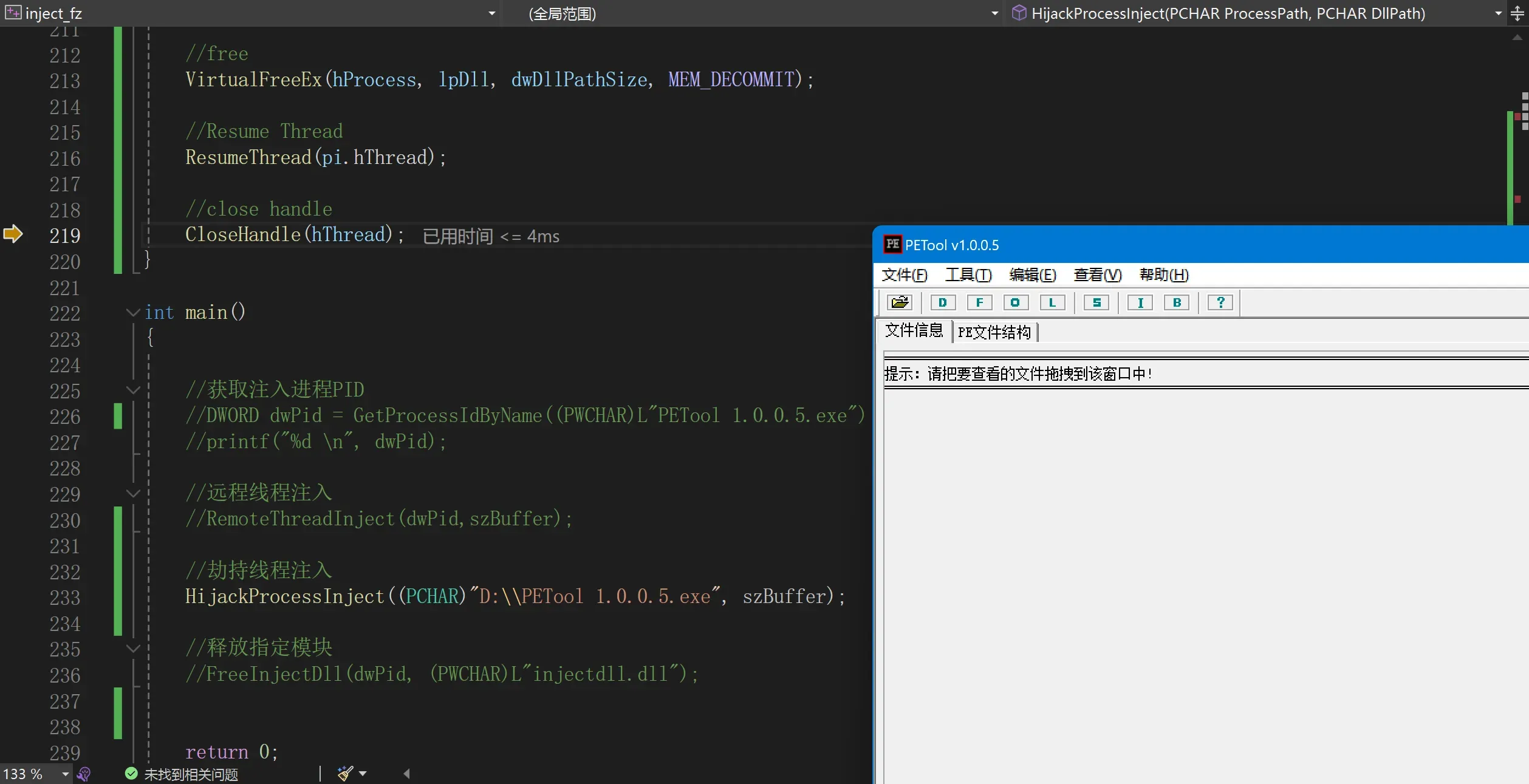Click the code cleanup broom icon

(x=345, y=773)
